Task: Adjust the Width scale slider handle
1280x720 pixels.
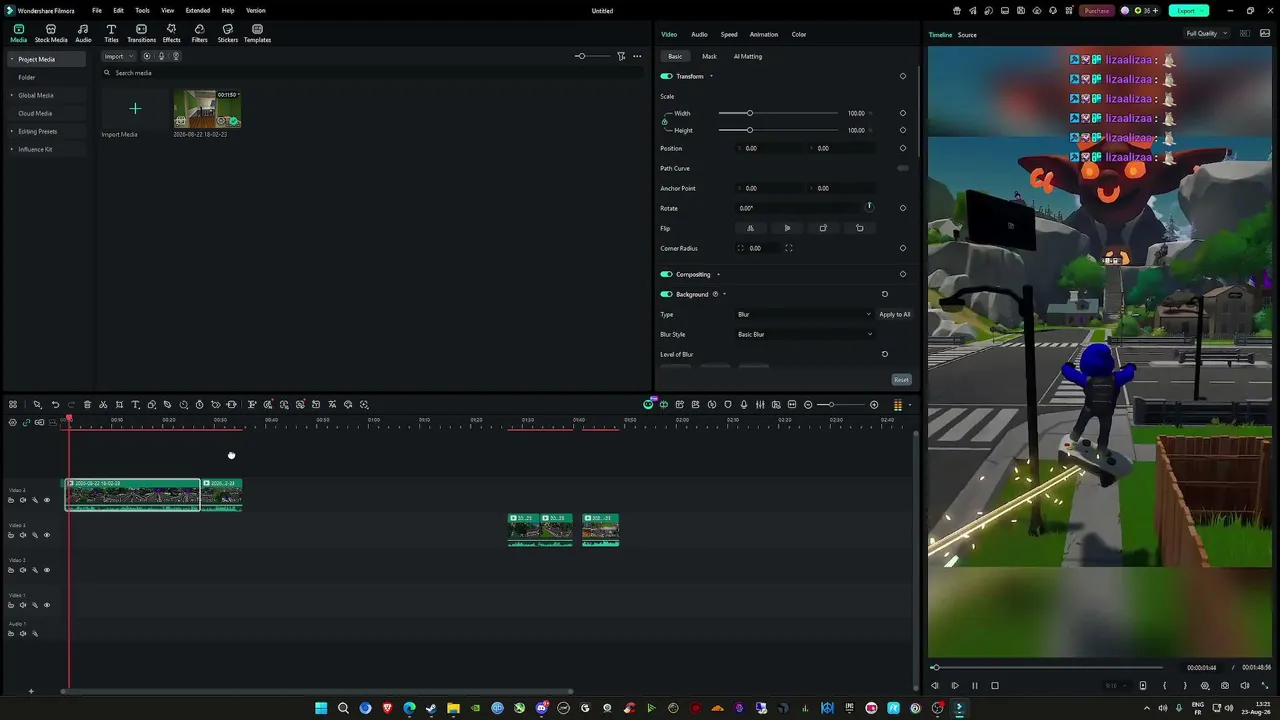Action: [x=749, y=113]
